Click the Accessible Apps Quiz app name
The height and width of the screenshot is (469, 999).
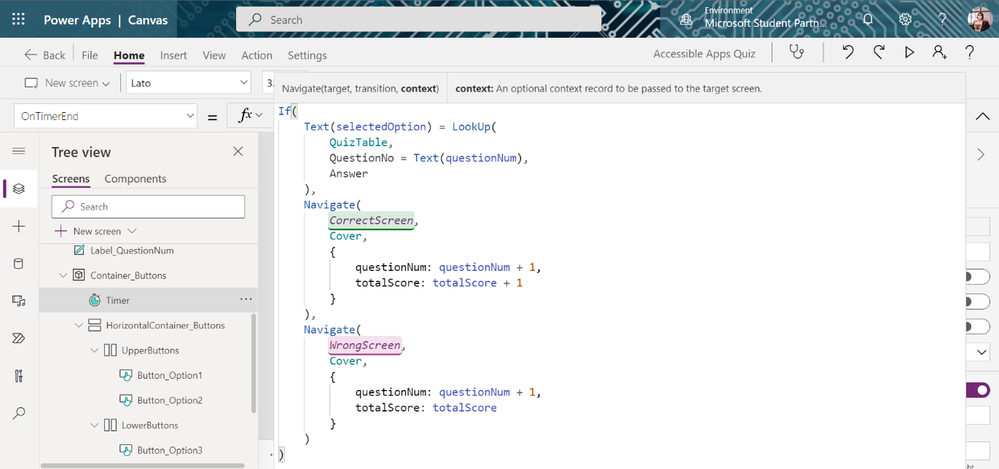pos(704,54)
